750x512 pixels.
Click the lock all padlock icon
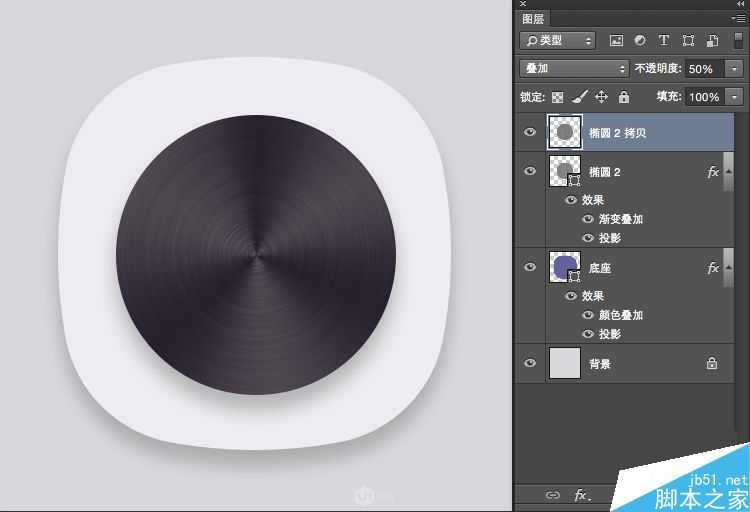[623, 97]
